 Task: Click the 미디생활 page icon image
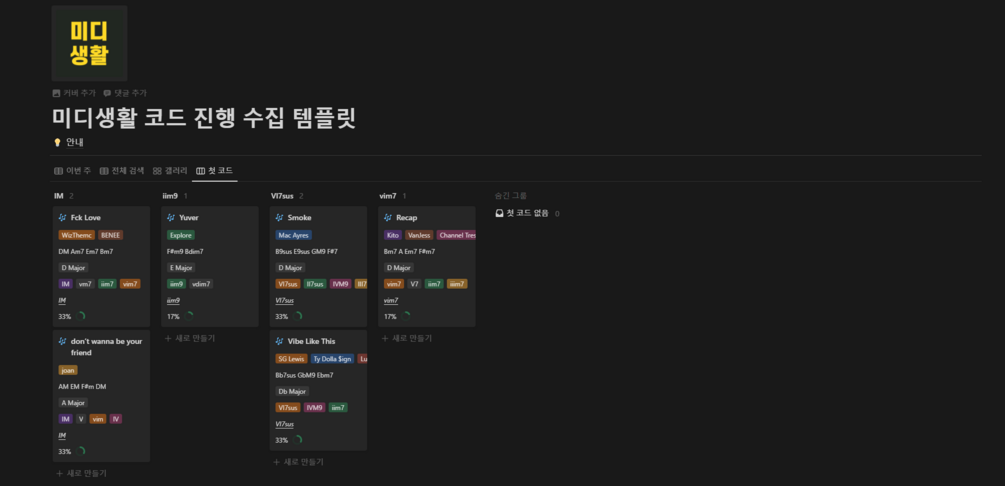coord(89,43)
